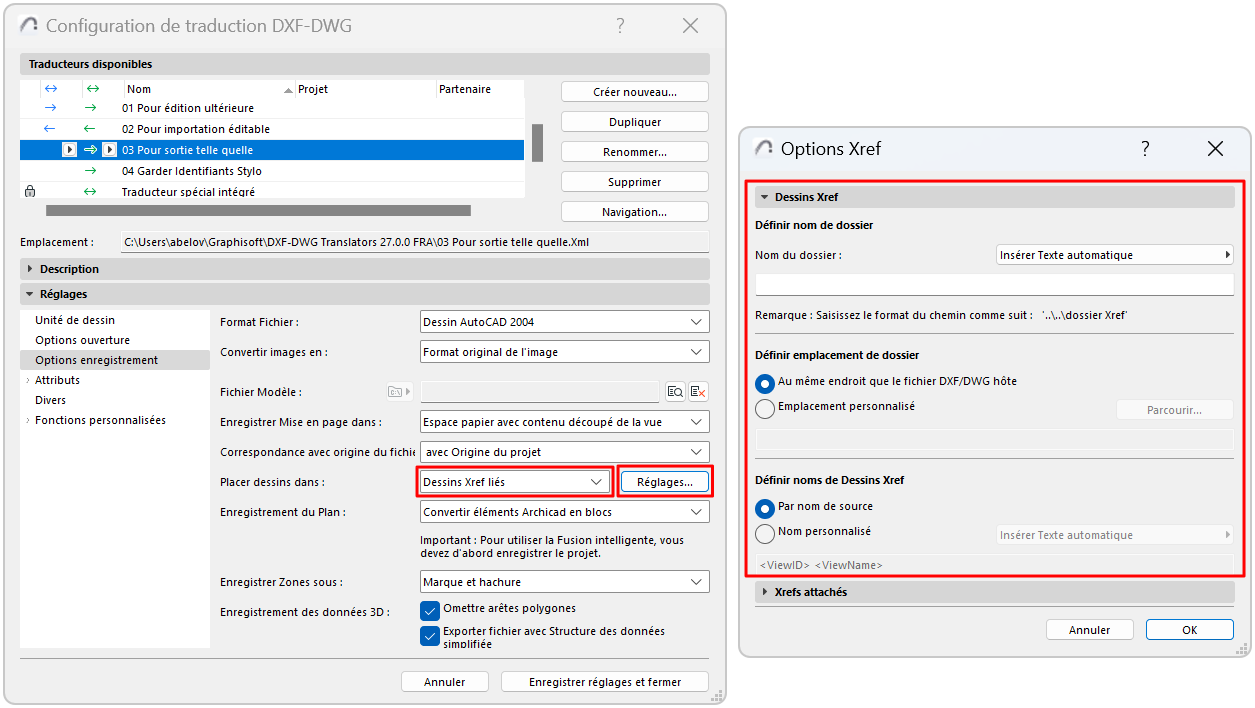Click 'Enregistrer réglages et fermer' button
This screenshot has width=1255, height=708.
[605, 682]
